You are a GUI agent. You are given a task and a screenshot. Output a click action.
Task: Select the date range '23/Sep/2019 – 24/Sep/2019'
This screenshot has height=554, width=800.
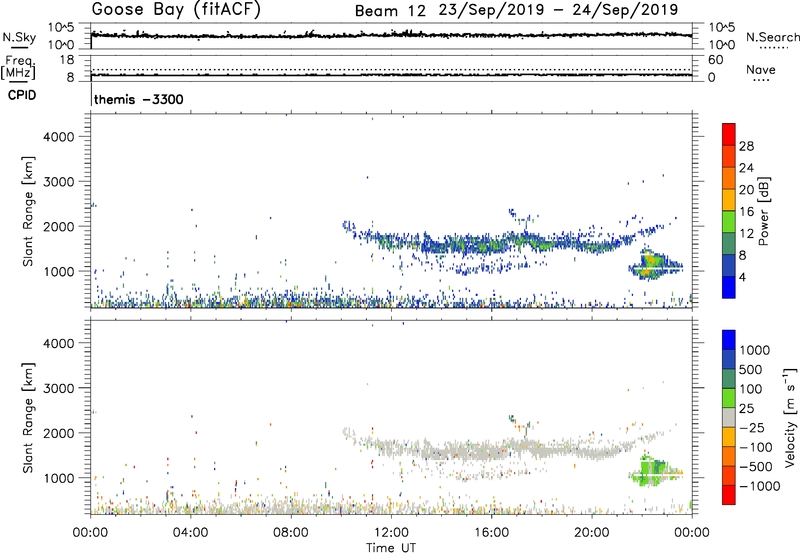559,10
